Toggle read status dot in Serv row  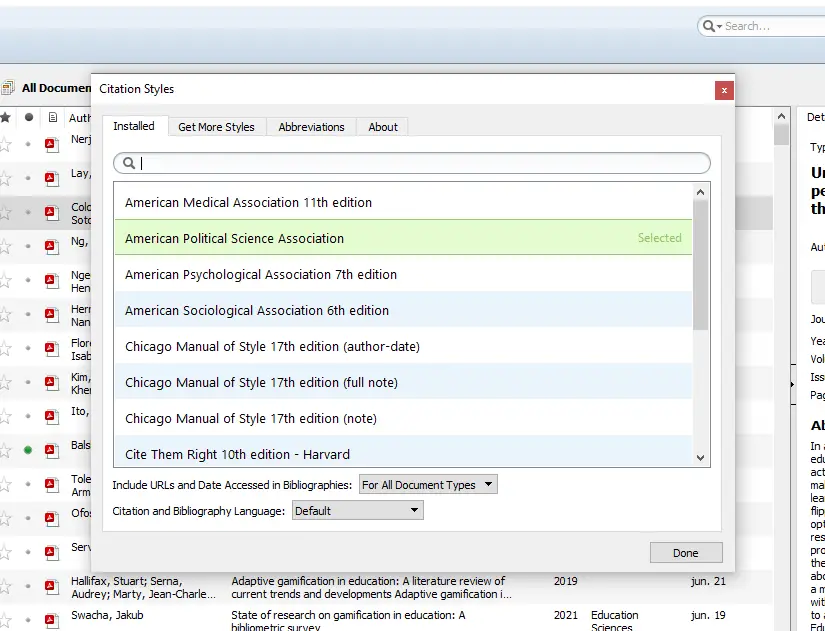point(28,552)
